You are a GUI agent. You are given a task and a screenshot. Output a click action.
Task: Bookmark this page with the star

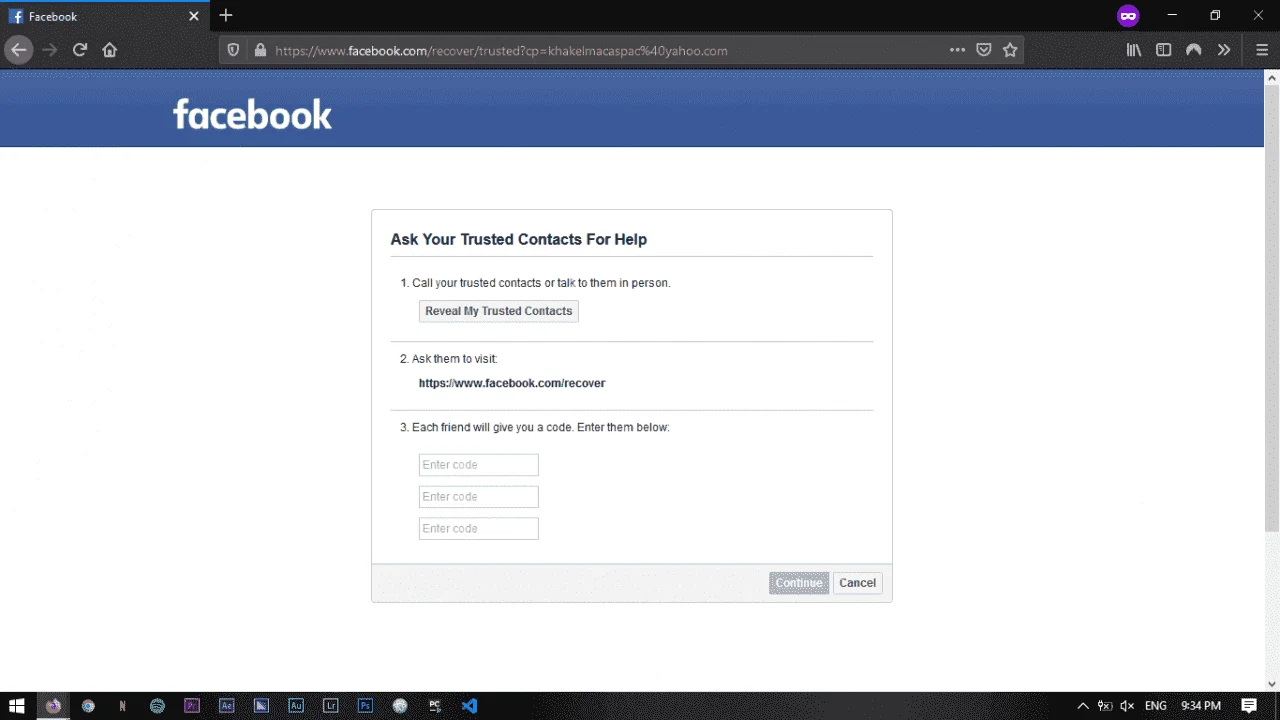[1010, 50]
